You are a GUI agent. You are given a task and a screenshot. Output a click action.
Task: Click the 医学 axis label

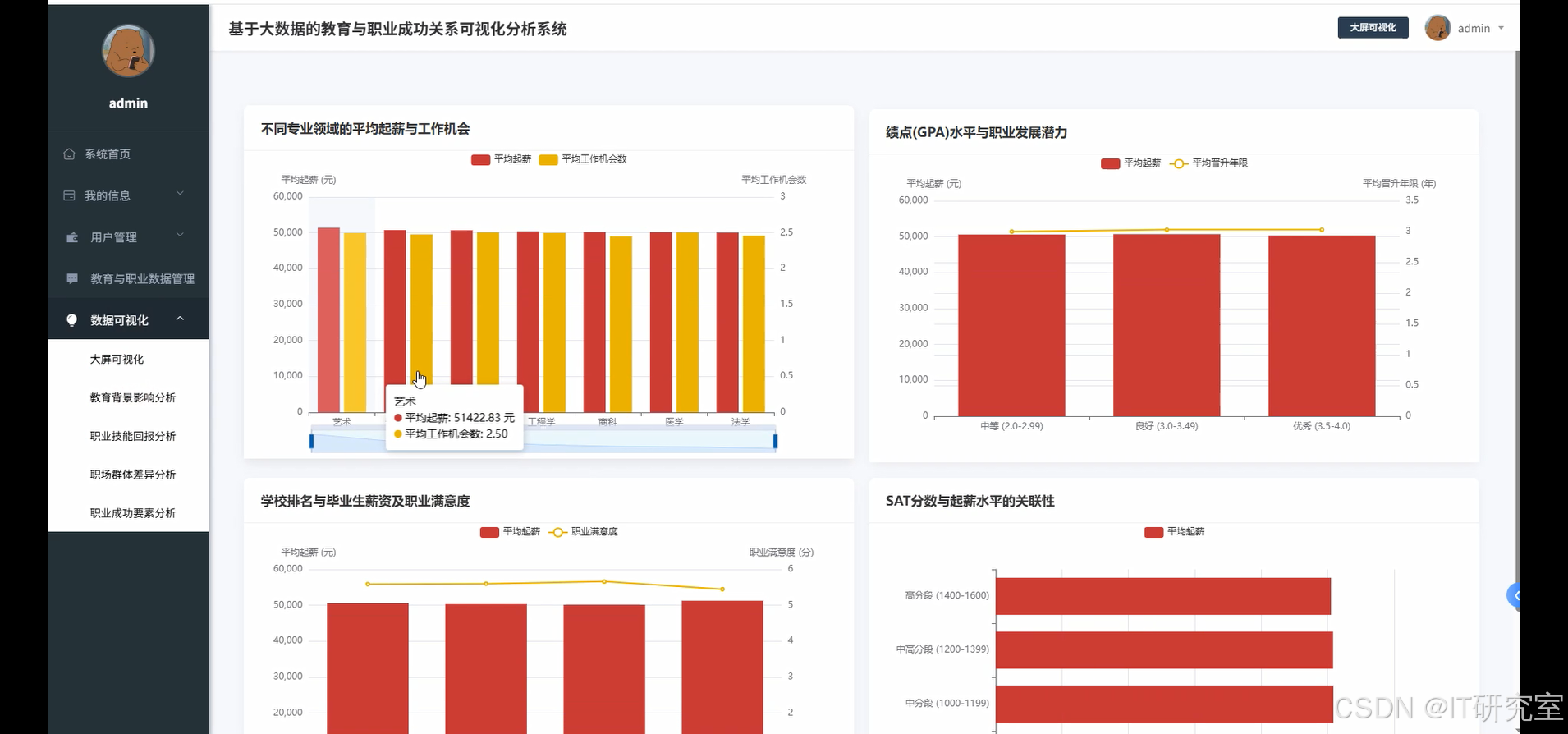tap(674, 421)
